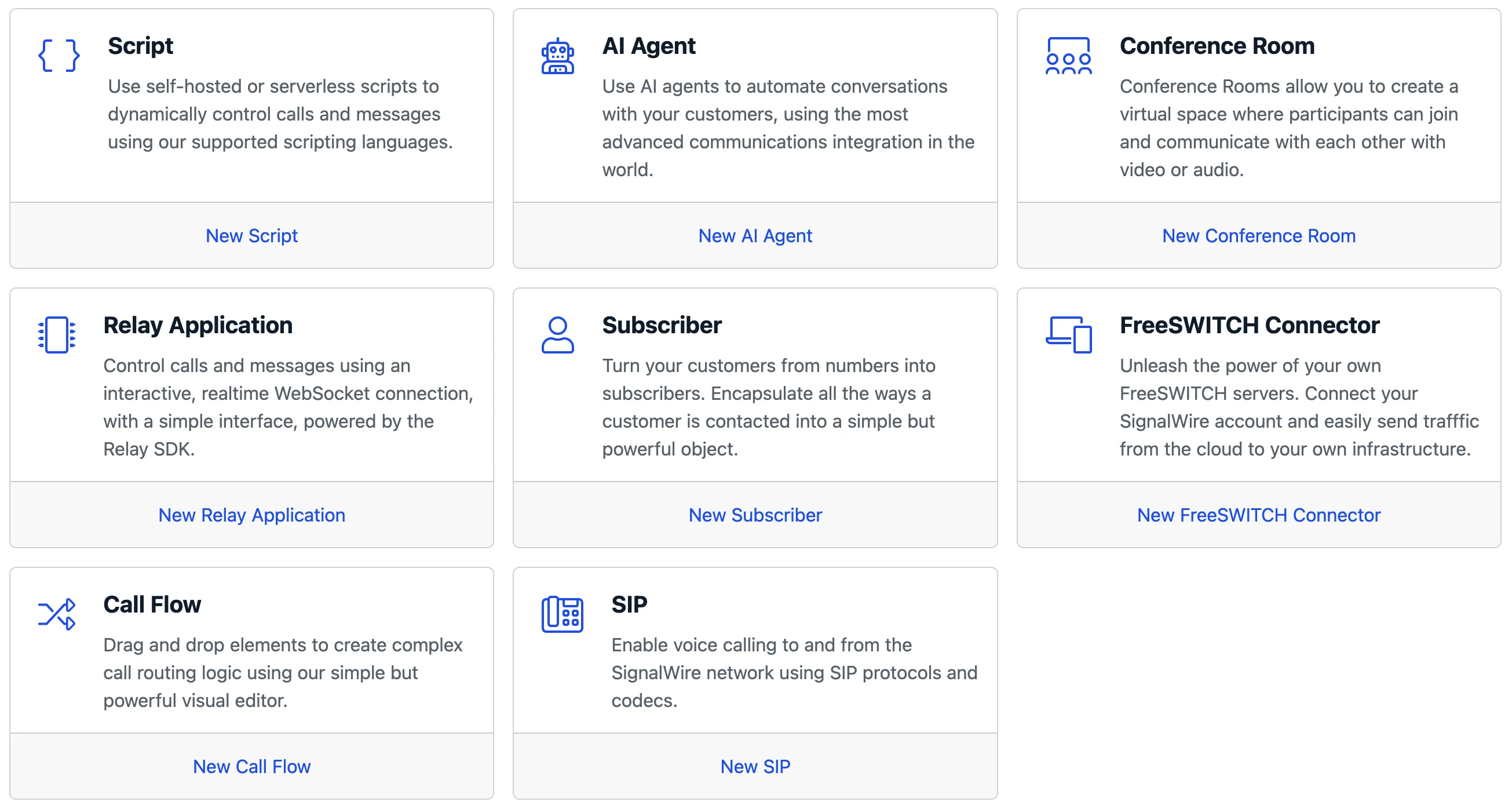Select New Conference Room link
Viewport: 1512px width, 809px height.
[1258, 236]
